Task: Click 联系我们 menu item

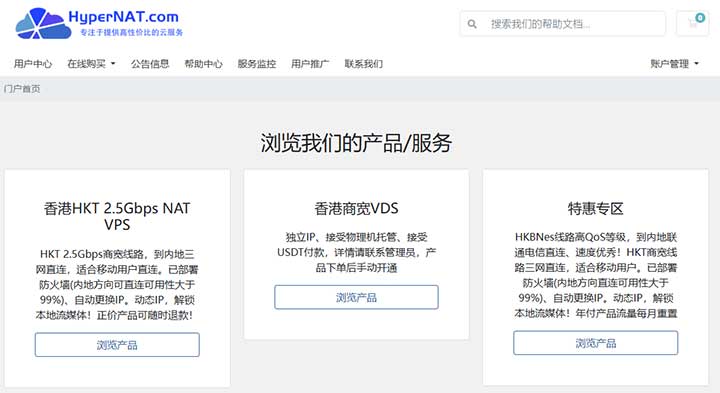Action: pos(363,64)
